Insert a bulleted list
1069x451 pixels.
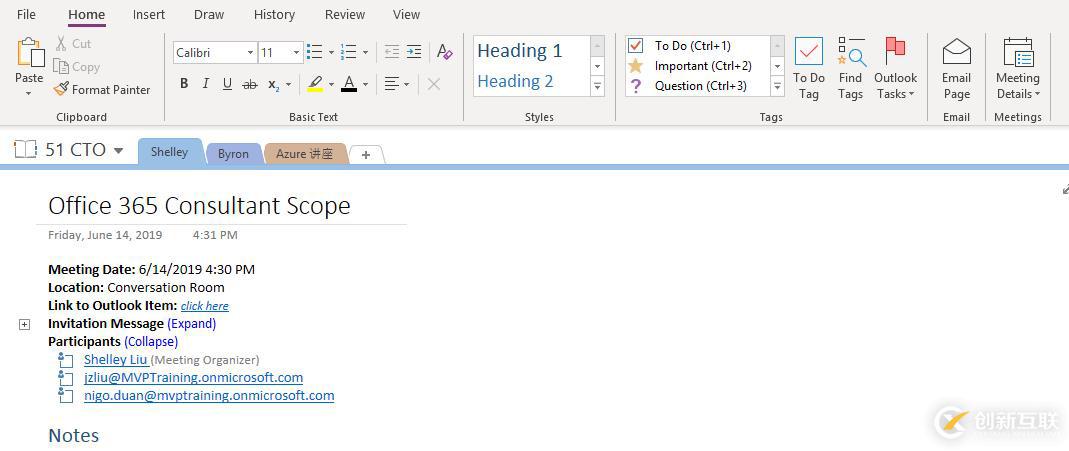[x=315, y=52]
